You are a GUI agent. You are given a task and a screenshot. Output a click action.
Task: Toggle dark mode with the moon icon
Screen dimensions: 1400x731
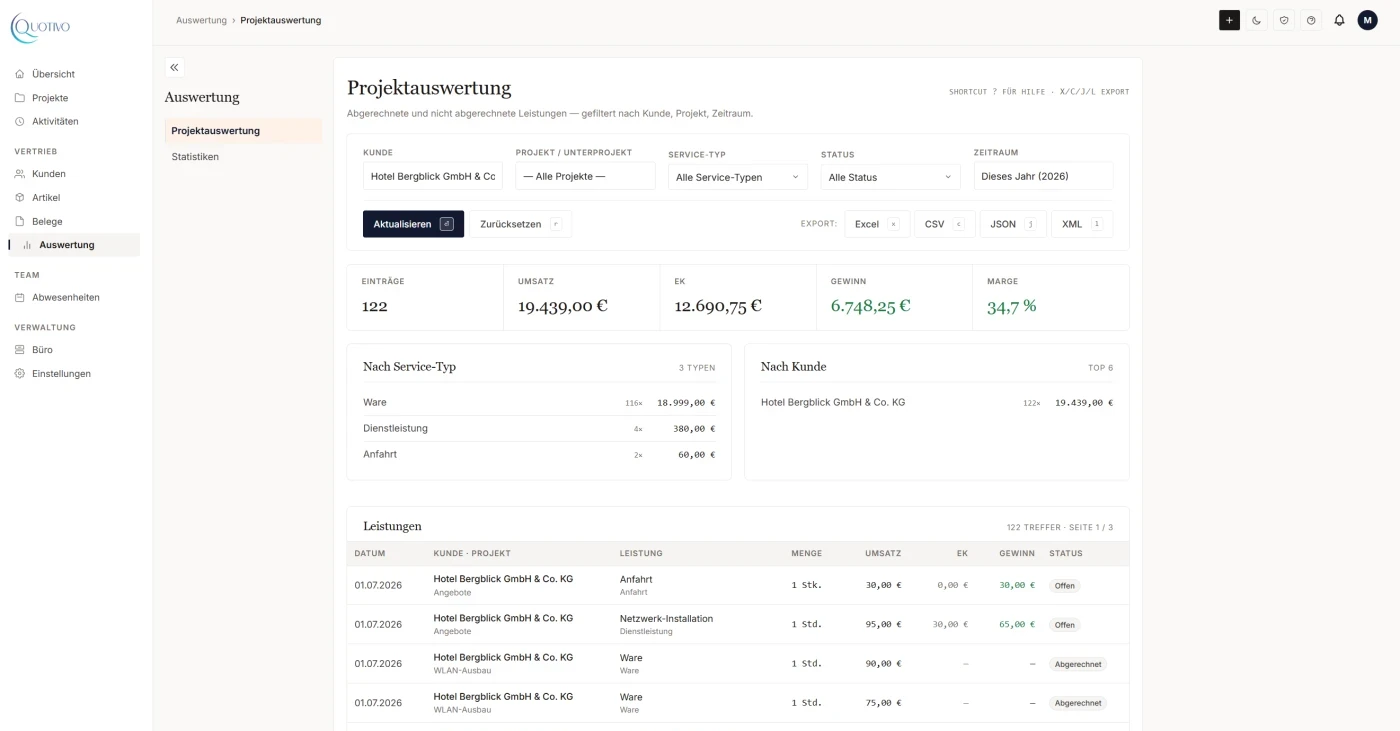[x=1257, y=20]
